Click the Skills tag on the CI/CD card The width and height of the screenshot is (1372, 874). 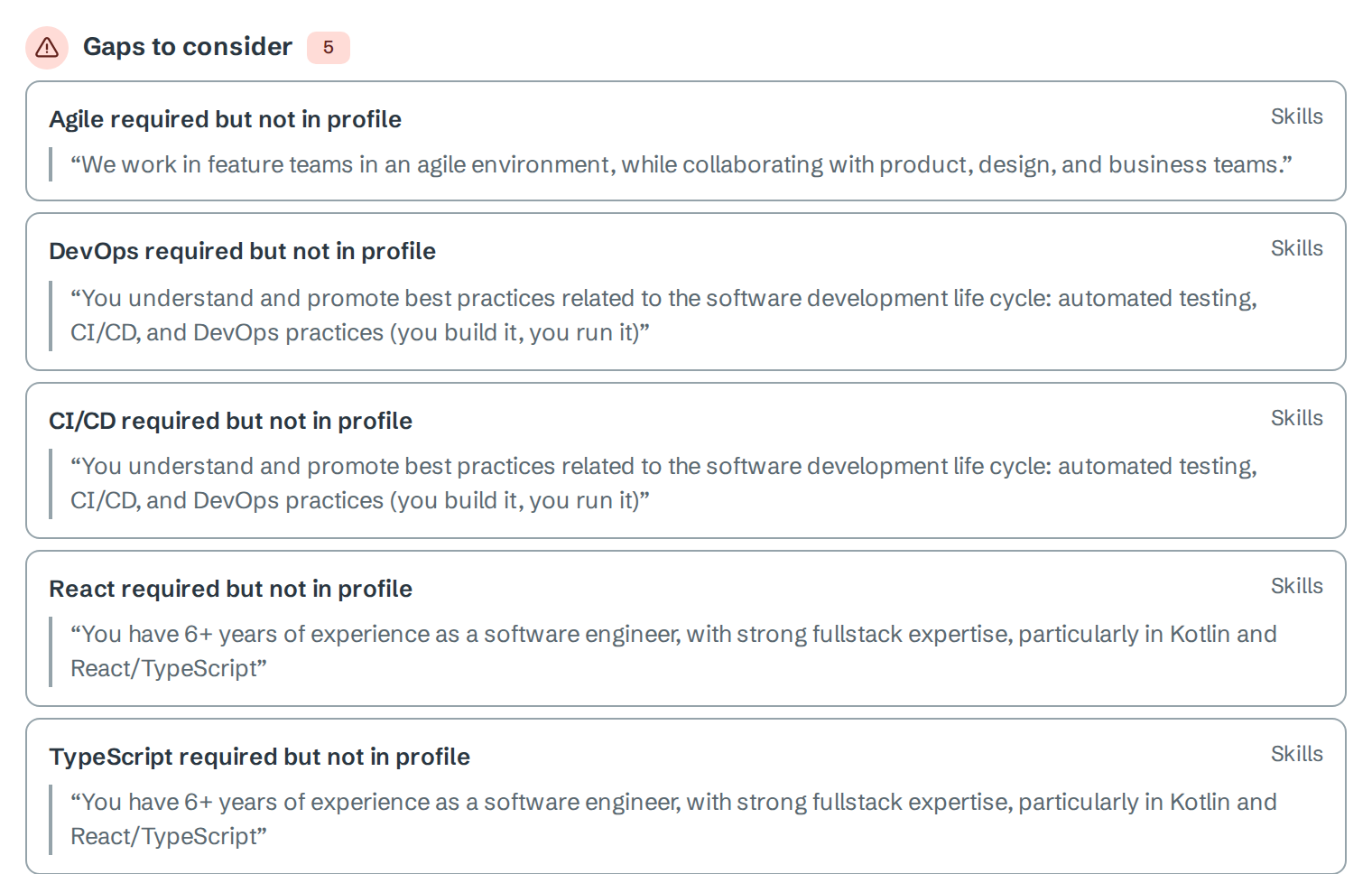tap(1297, 418)
